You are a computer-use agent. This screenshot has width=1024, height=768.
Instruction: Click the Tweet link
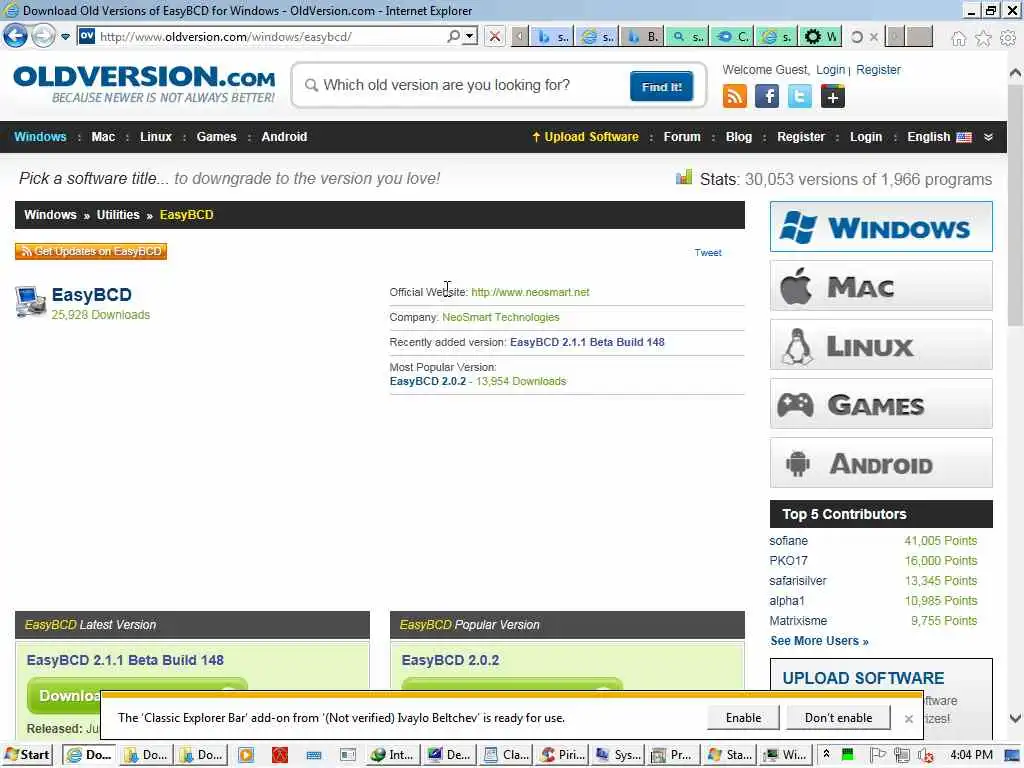[708, 253]
